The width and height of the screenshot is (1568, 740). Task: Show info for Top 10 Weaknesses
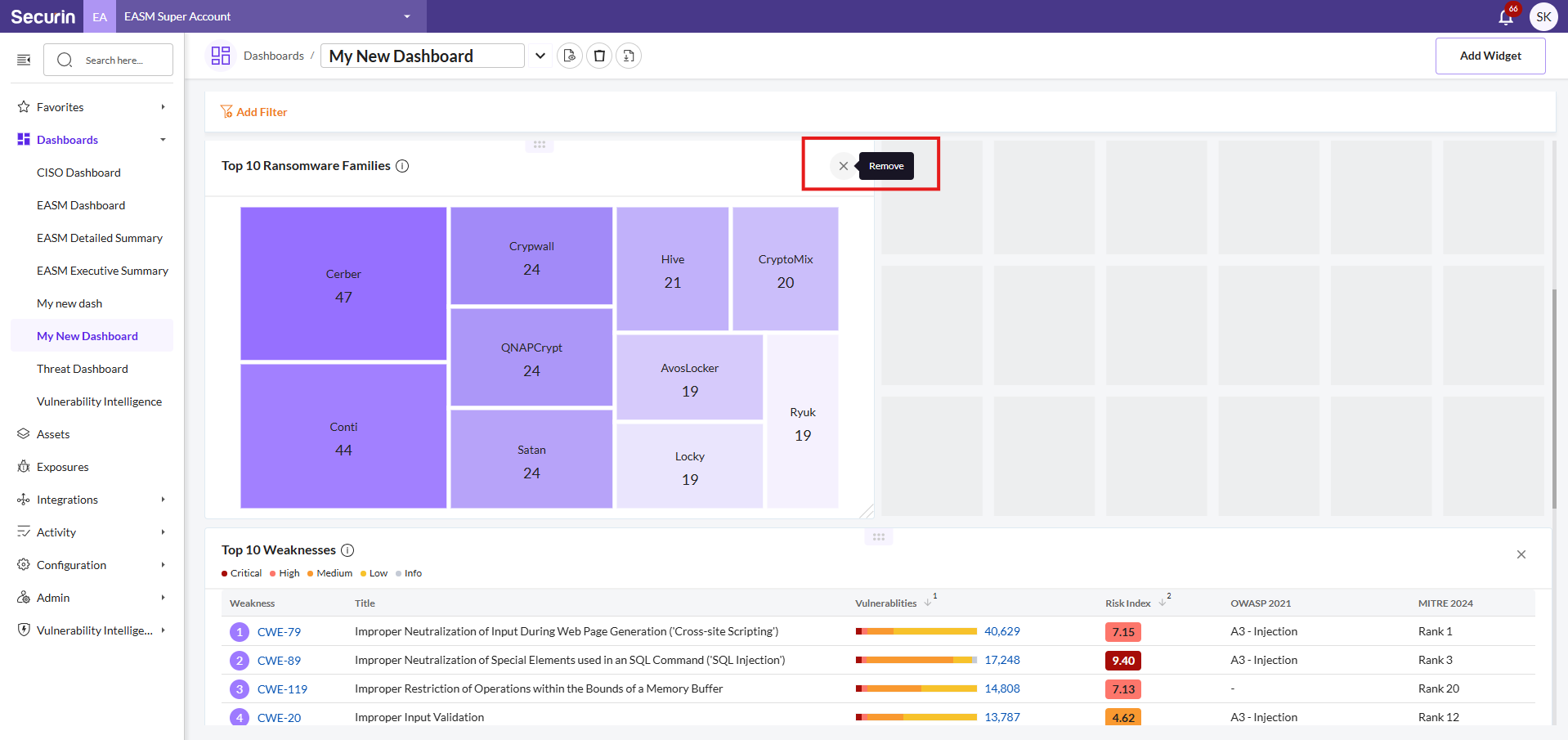[347, 550]
